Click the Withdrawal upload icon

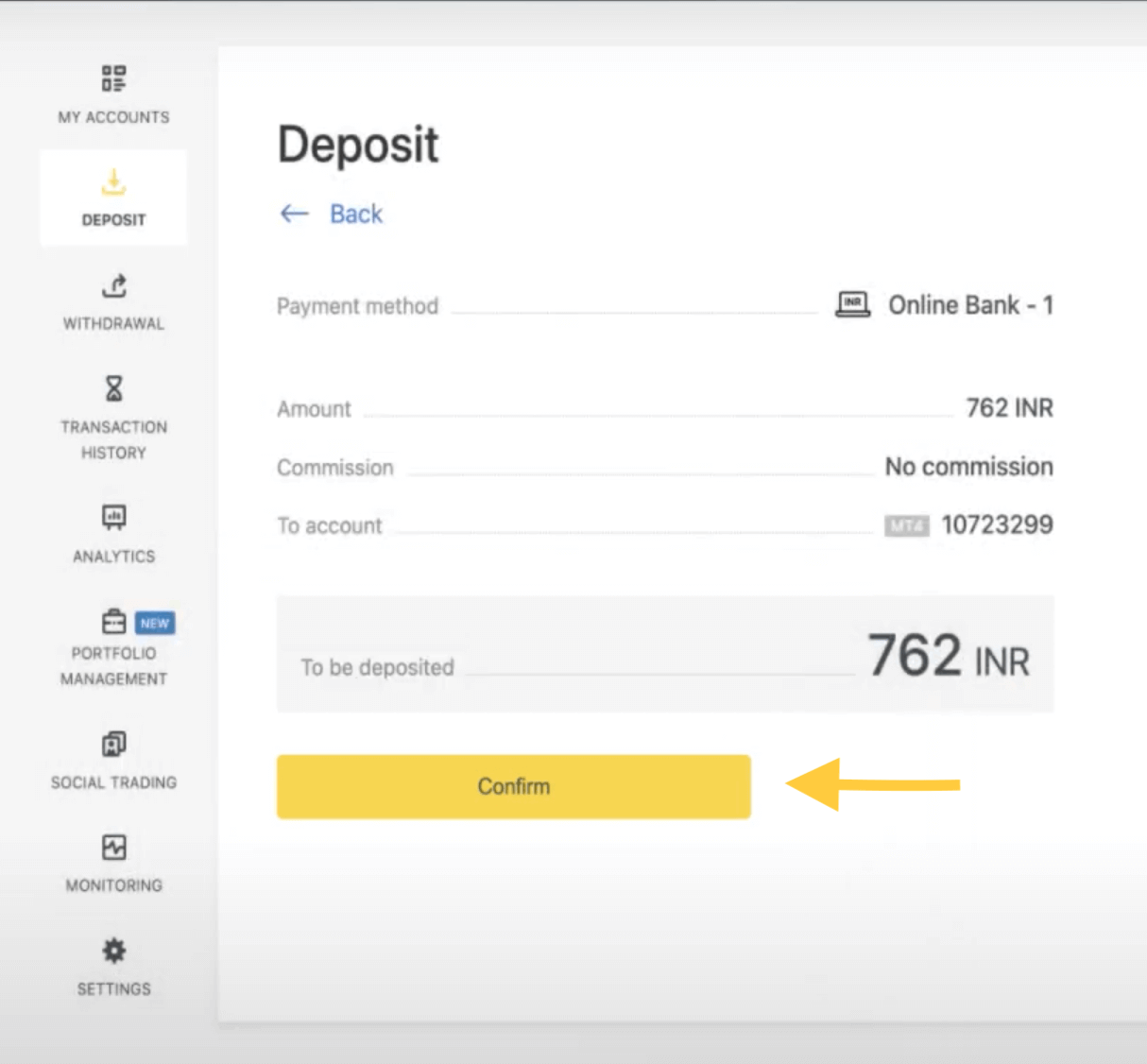click(x=113, y=284)
